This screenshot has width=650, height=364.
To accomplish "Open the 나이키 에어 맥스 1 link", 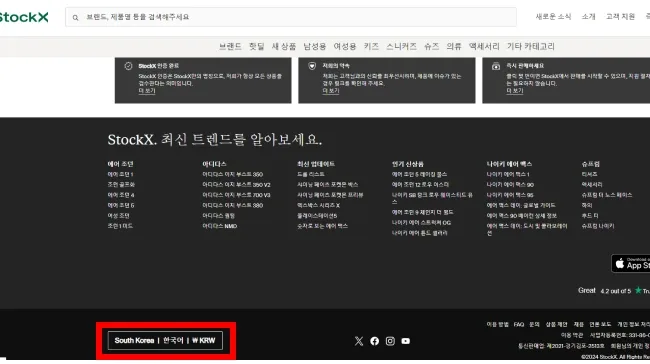I will pyautogui.click(x=508, y=175).
